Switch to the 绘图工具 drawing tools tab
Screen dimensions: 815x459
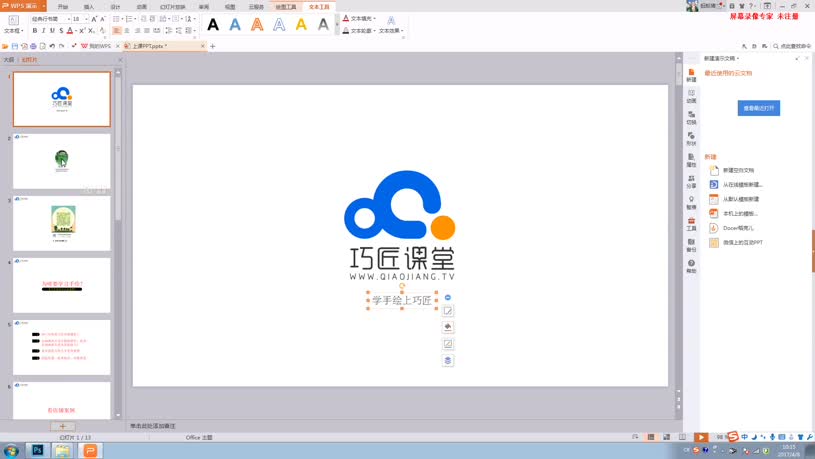(x=286, y=7)
